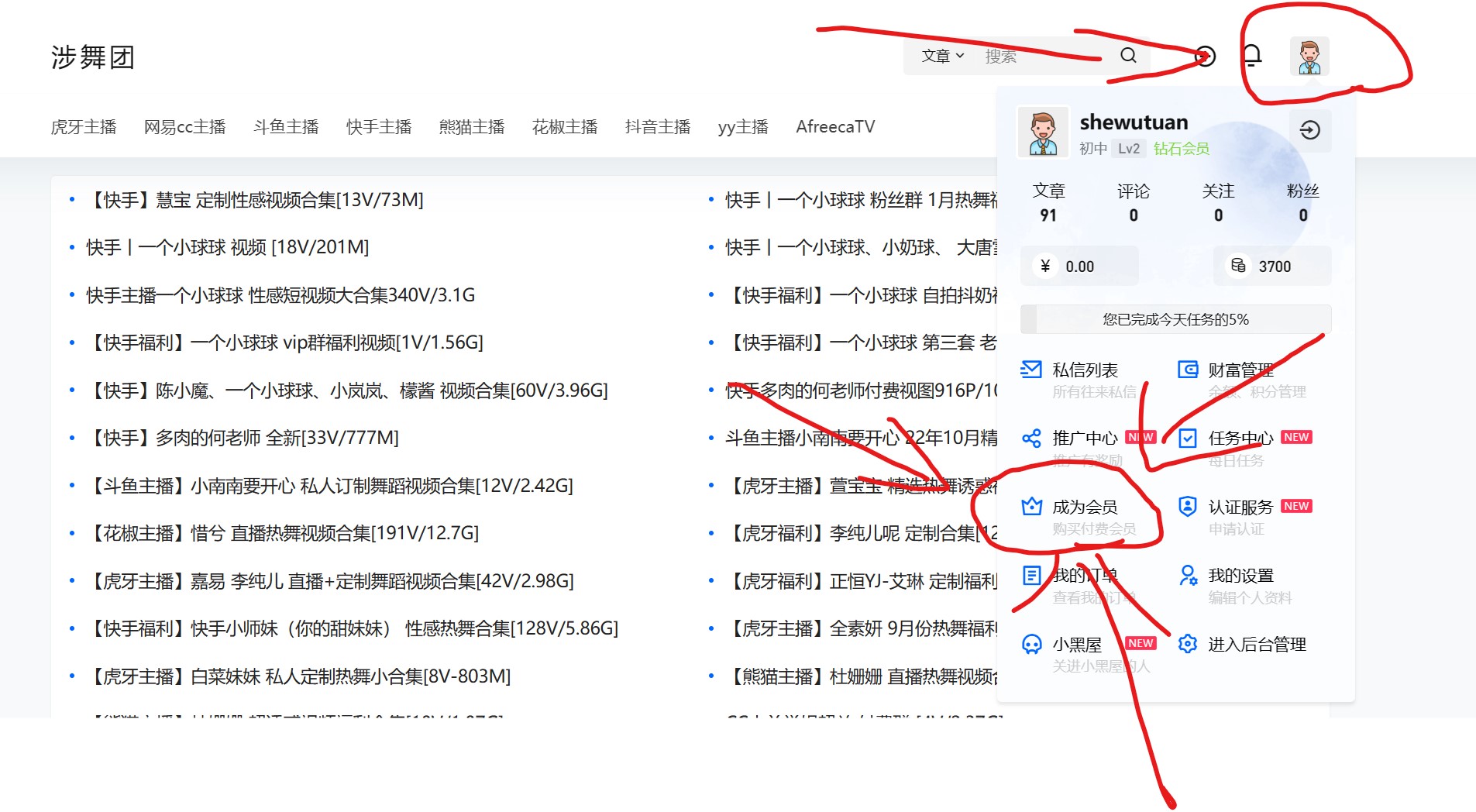Click the 涉舞团 site logo

point(93,57)
